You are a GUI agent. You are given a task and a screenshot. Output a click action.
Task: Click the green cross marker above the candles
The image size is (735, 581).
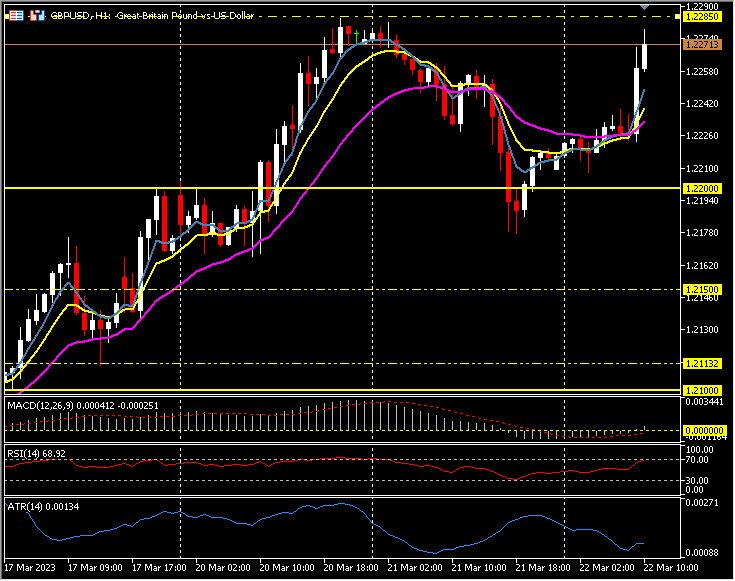tap(357, 32)
